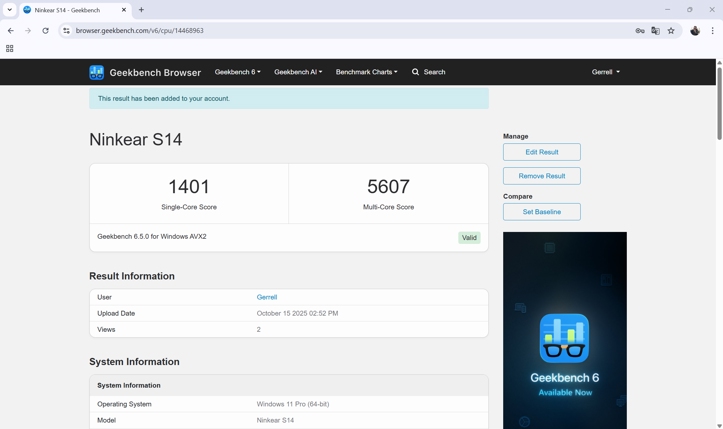Open the apps grid icon in bookmarks bar
The height and width of the screenshot is (429, 723).
click(10, 48)
